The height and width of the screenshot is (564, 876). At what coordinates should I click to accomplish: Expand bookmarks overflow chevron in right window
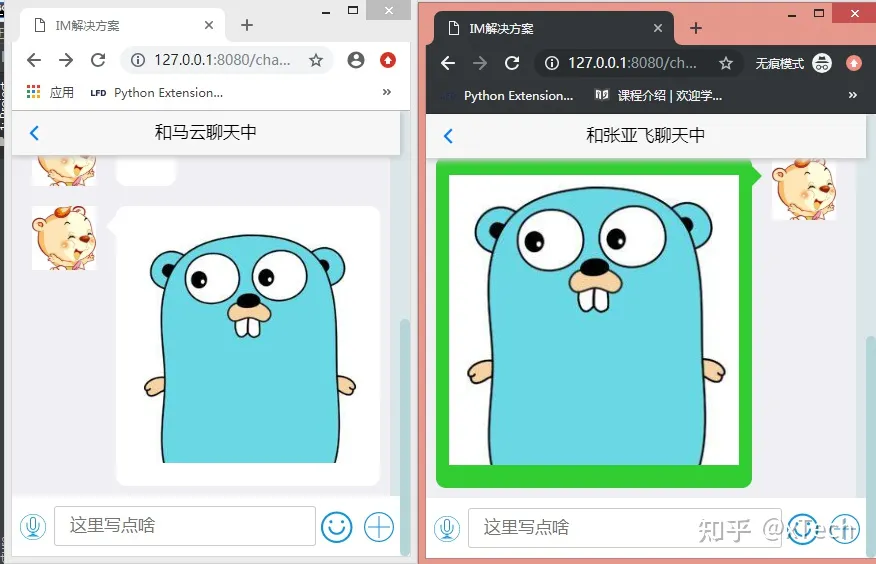[853, 95]
